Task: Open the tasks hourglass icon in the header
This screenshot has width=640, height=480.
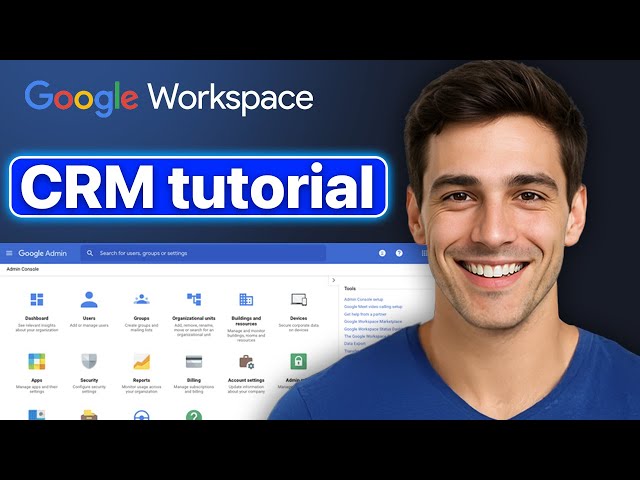Action: 382,253
